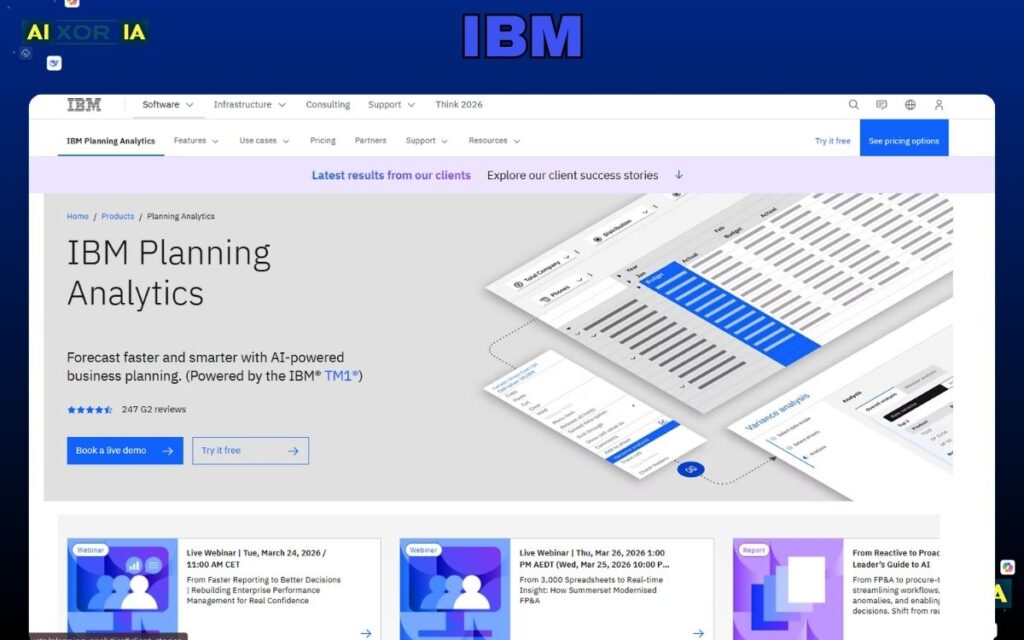This screenshot has height=640, width=1024.
Task: Select the Webinar badge on the second card
Action: pos(423,549)
